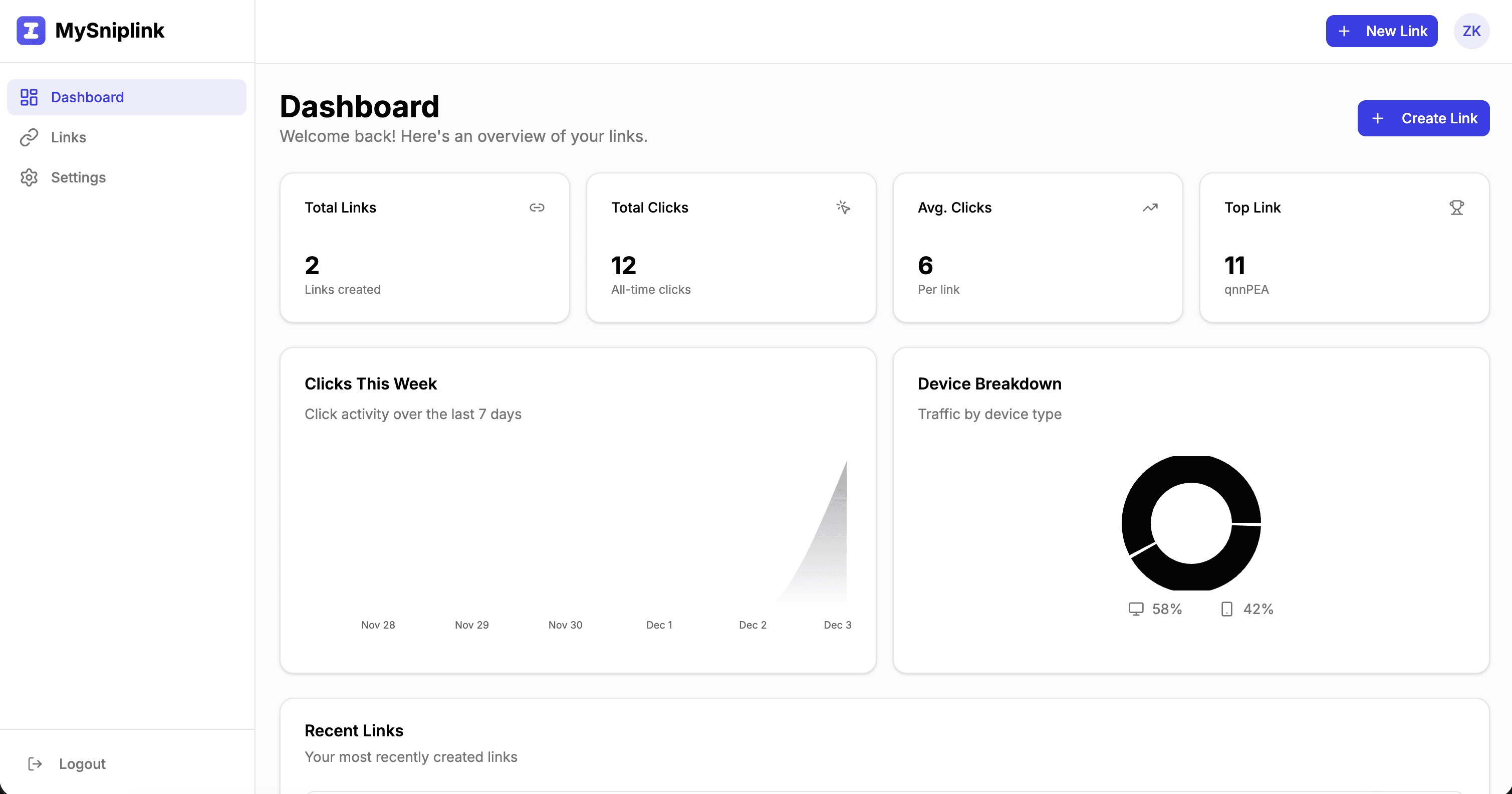
Task: Click the cursor-click icon on Total Clicks card
Action: point(844,208)
